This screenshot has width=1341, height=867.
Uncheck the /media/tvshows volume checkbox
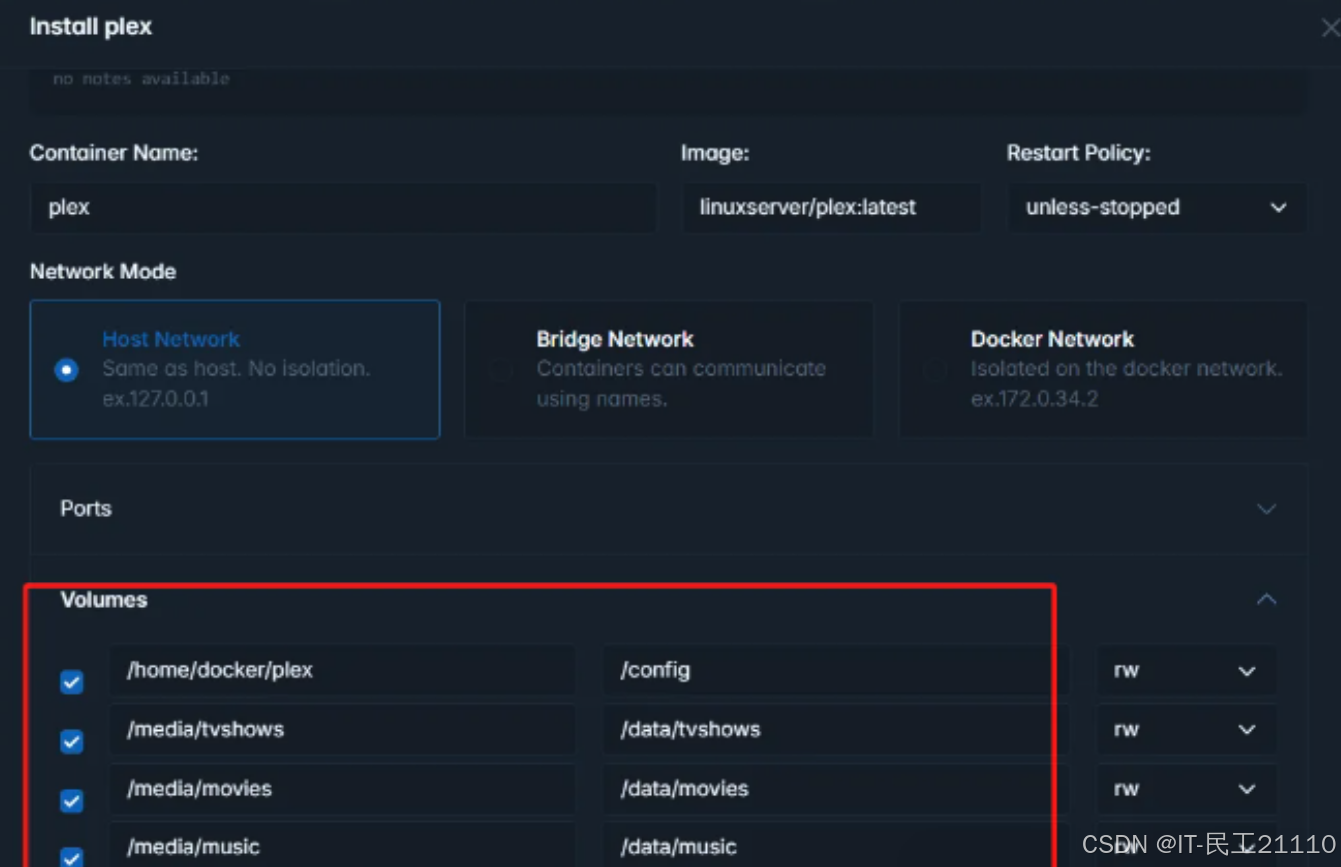71,741
